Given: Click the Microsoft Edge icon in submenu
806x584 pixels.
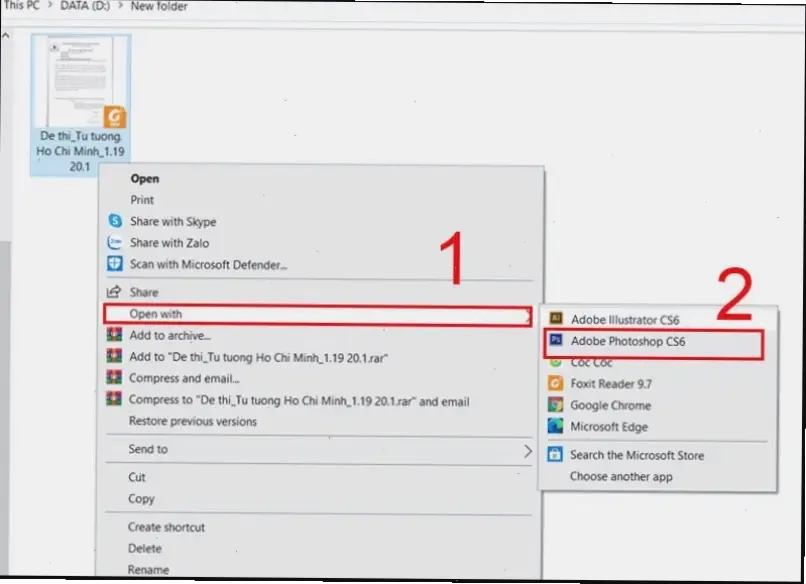Looking at the screenshot, I should tap(554, 427).
